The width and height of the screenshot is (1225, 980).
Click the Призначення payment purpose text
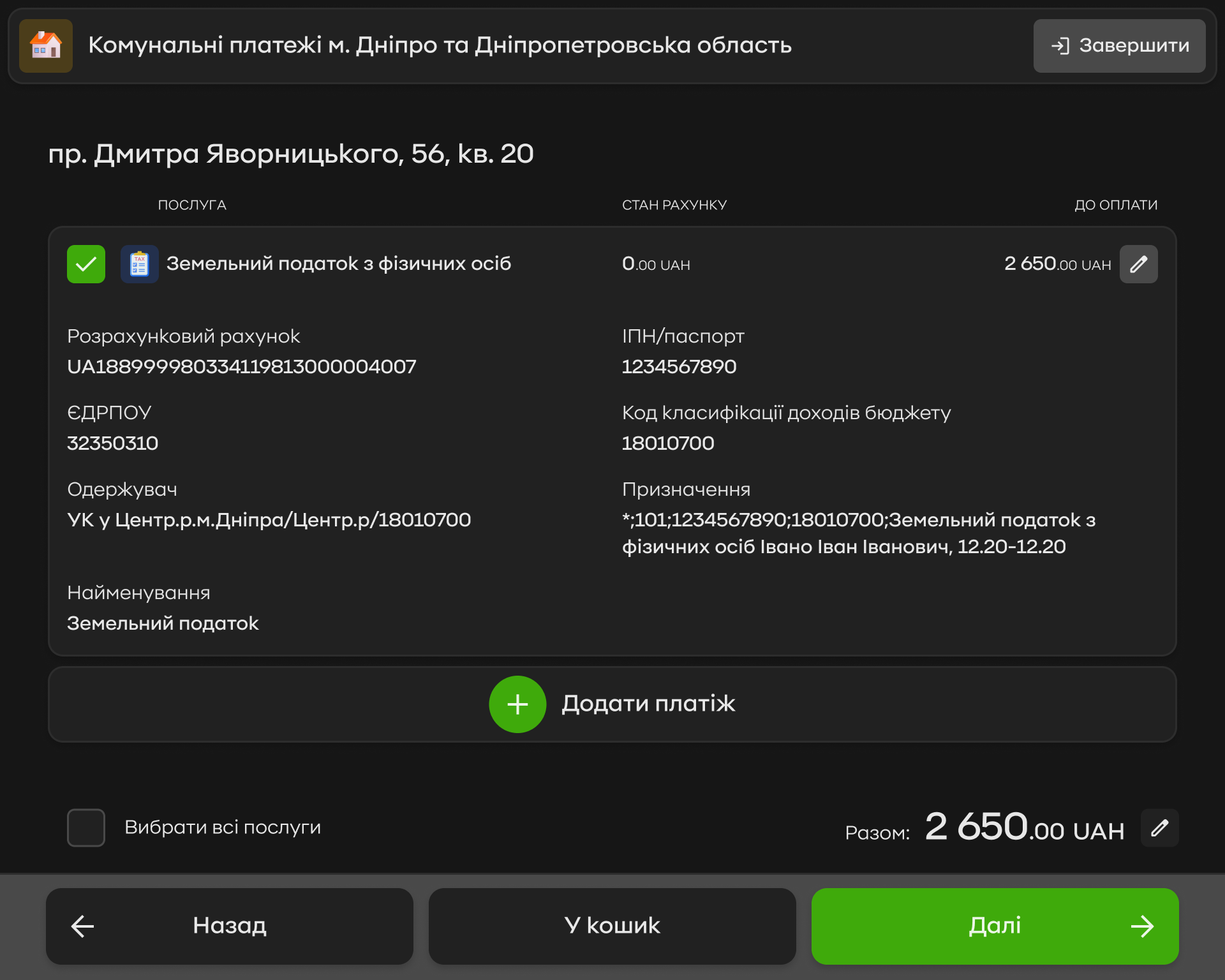859,533
